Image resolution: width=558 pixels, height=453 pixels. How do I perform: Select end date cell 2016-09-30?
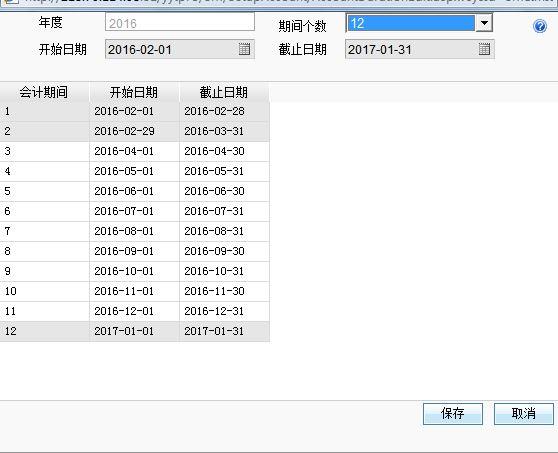pyautogui.click(x=224, y=251)
